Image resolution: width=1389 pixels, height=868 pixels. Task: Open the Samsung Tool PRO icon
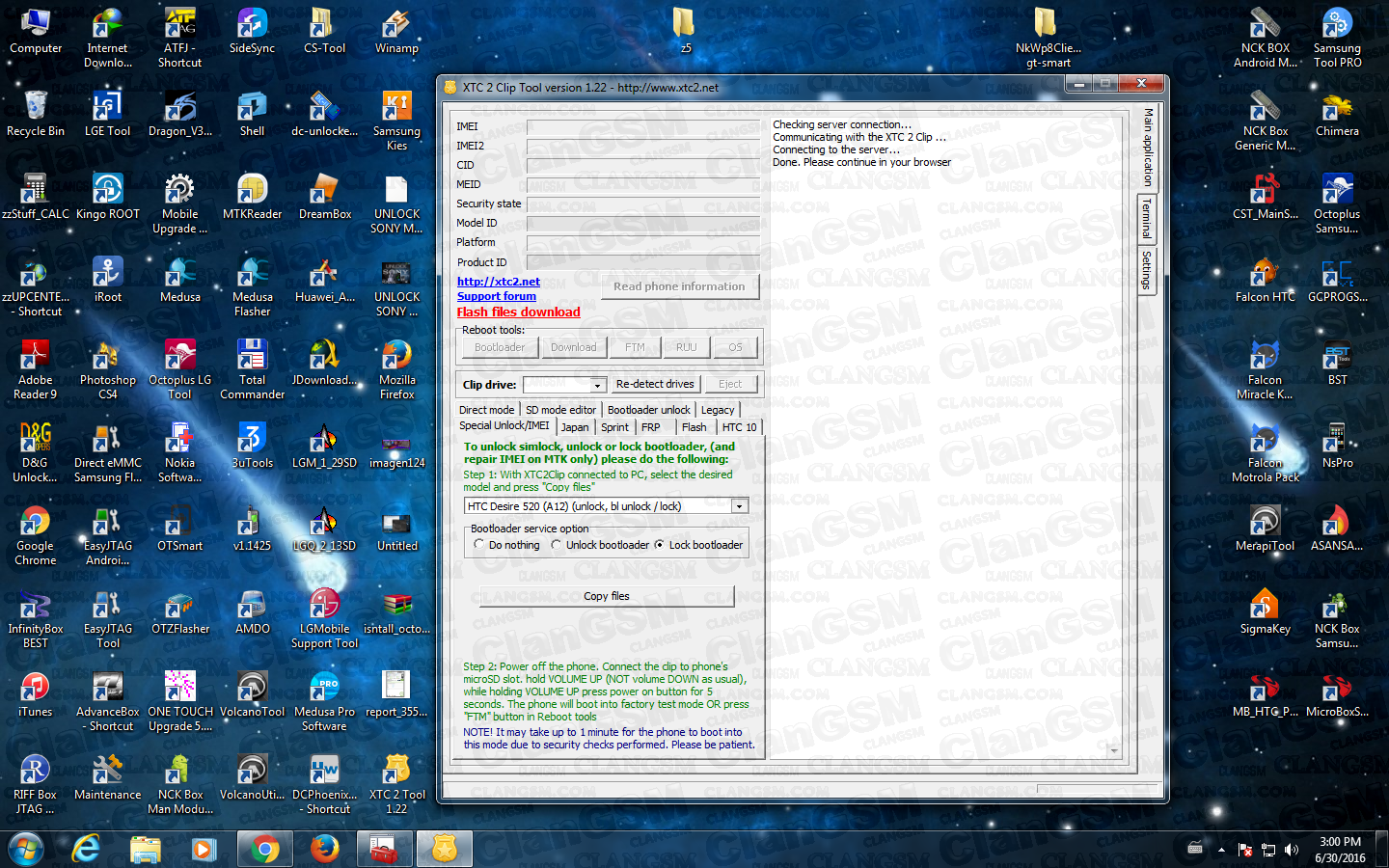pyautogui.click(x=1337, y=38)
